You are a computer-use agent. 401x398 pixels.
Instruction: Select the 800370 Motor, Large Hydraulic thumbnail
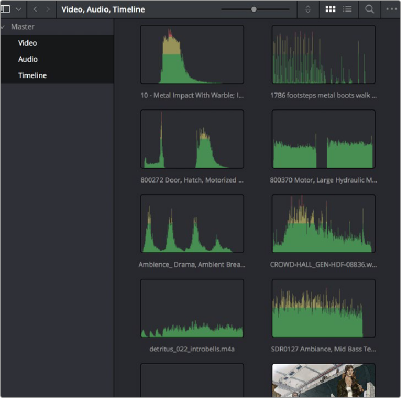pos(324,139)
